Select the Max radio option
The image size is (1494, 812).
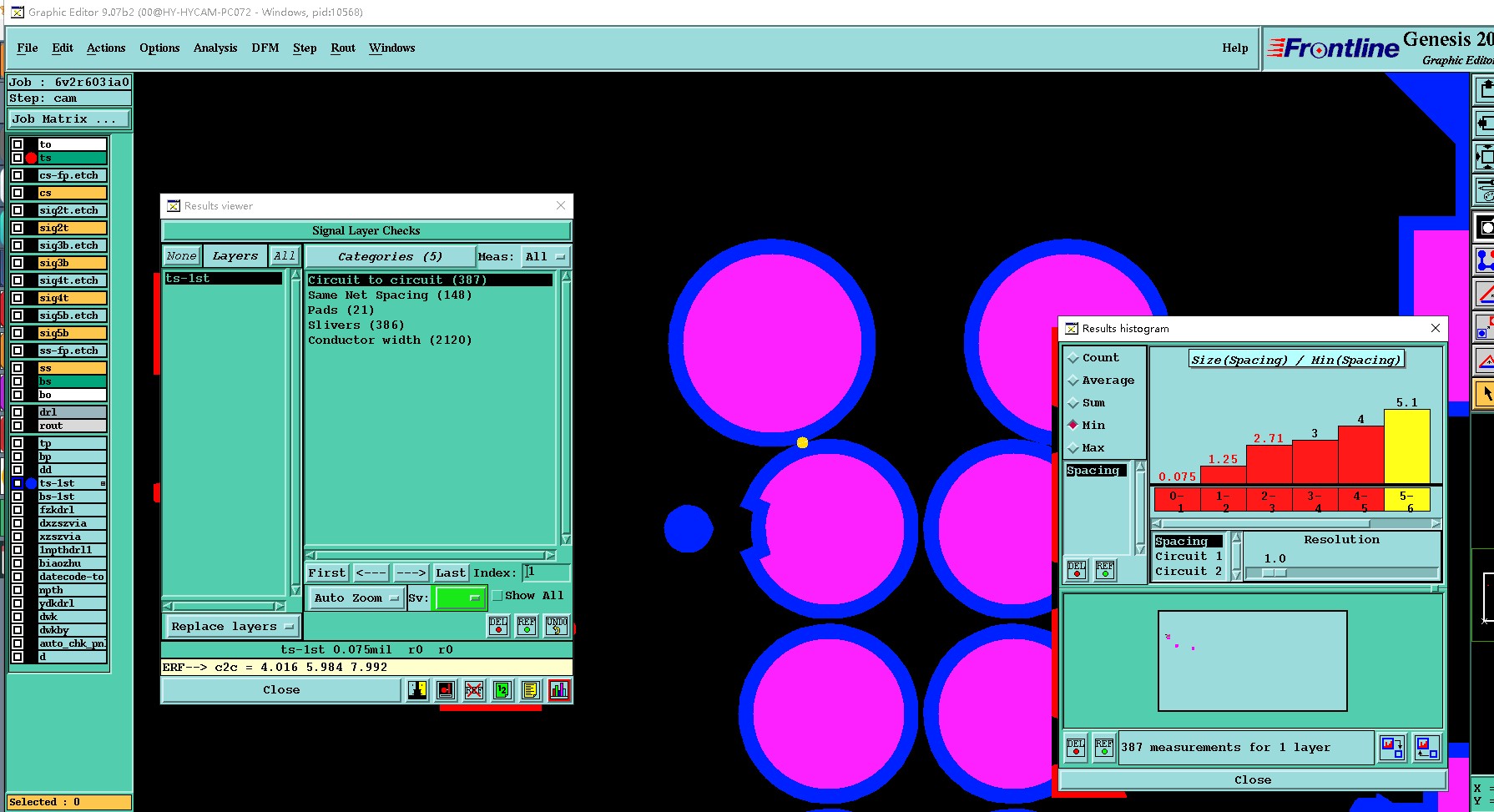point(1073,448)
